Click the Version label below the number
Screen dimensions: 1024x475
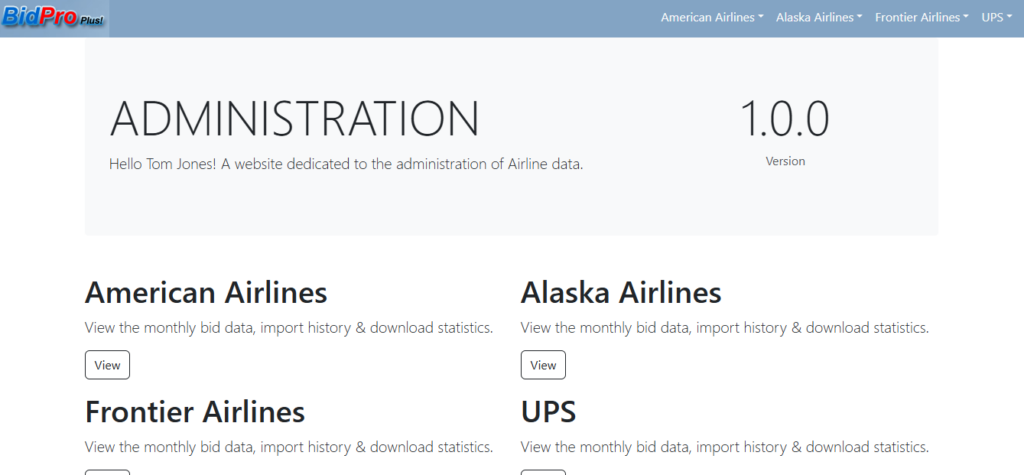[785, 161]
